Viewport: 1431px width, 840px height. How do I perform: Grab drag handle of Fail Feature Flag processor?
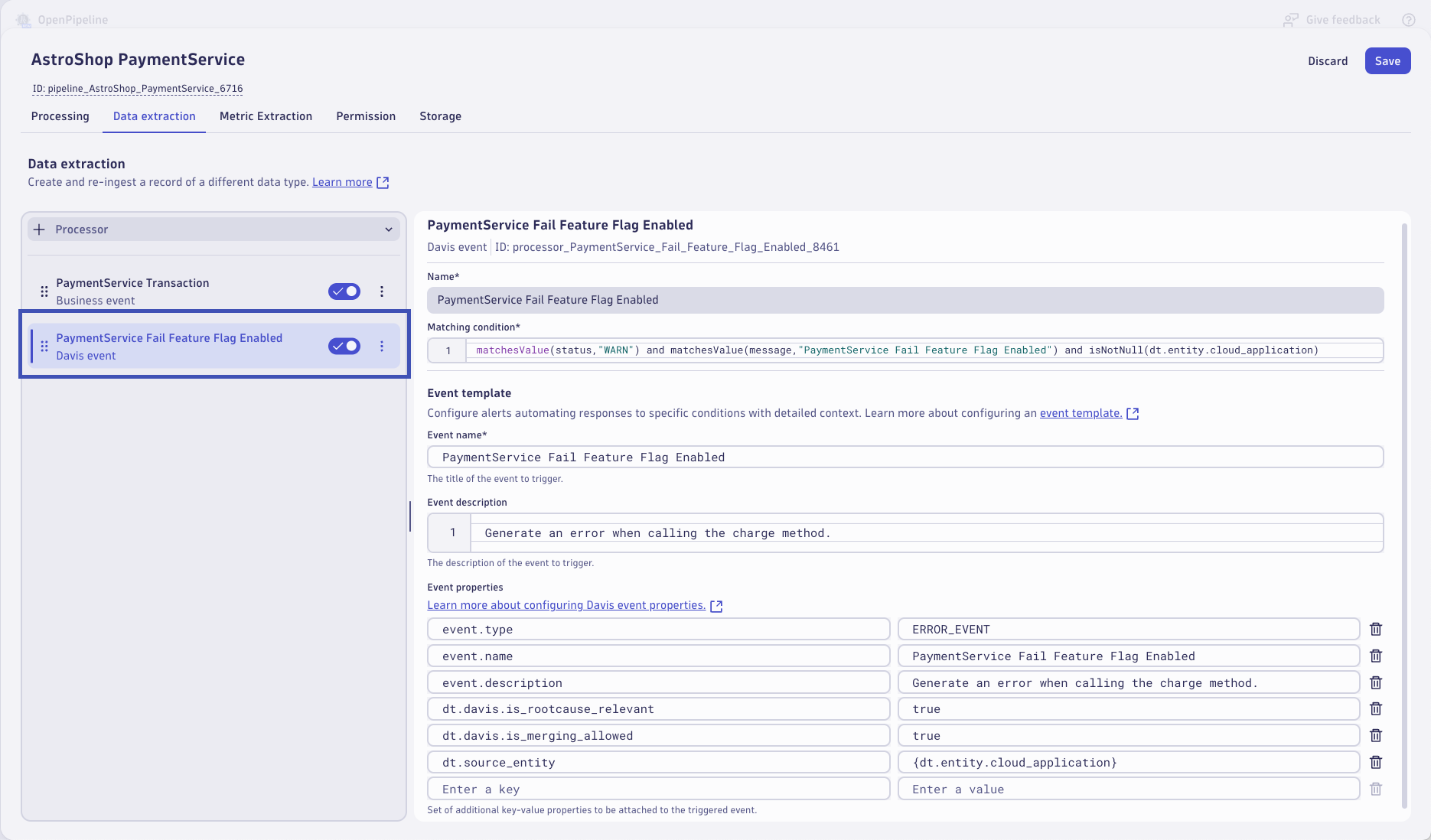[44, 347]
